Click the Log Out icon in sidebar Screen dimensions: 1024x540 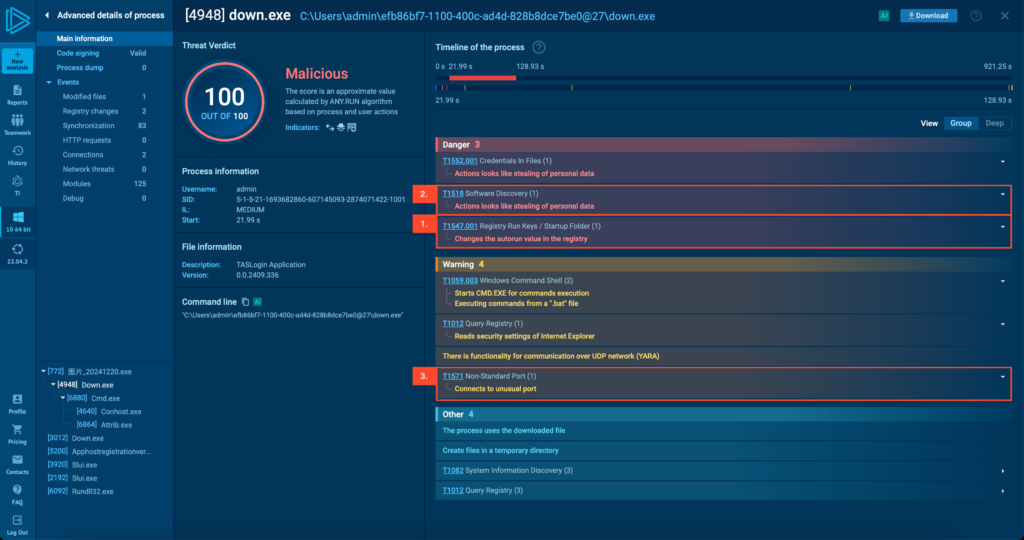coord(17,524)
